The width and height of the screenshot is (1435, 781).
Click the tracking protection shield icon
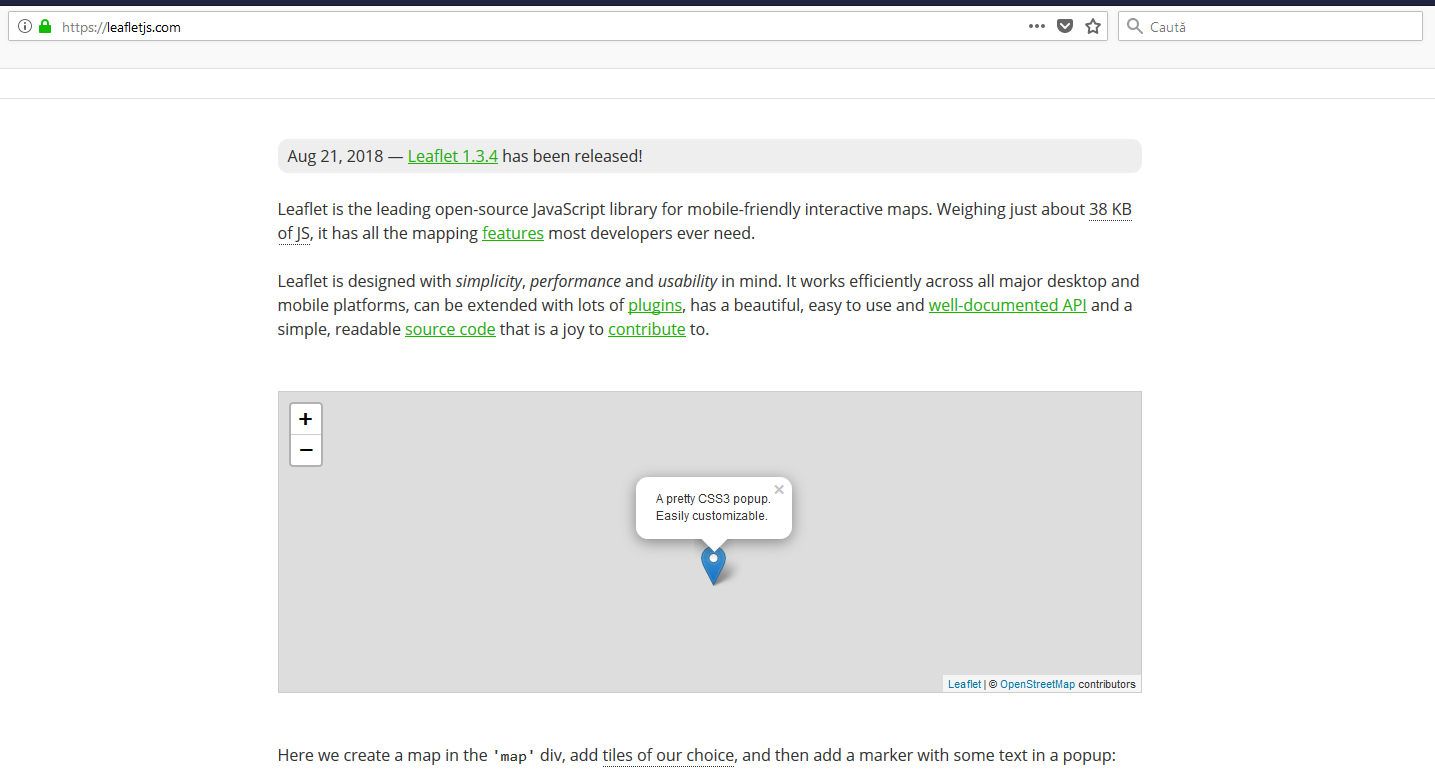(1064, 26)
